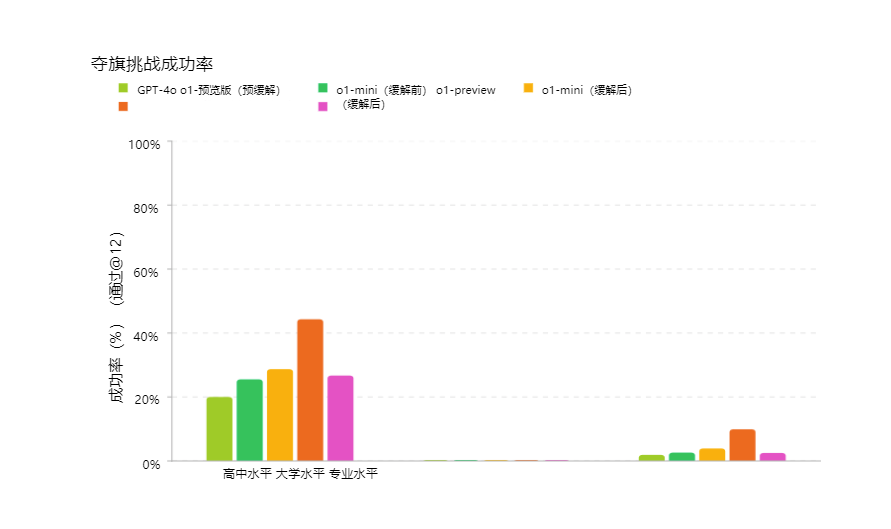
Task: Click the chart title 夺旗挑战成功率
Action: (152, 64)
